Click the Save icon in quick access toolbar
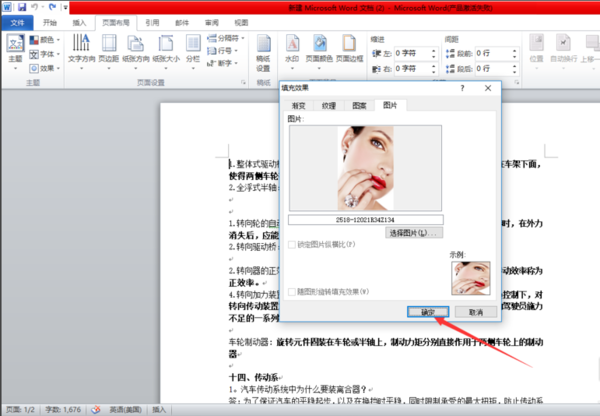 (21, 7)
